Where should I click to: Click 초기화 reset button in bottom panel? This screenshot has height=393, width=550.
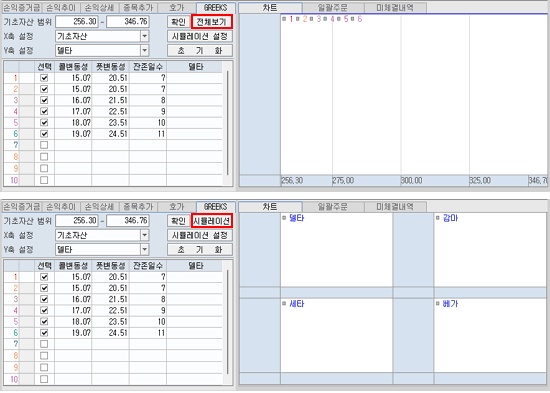(x=200, y=249)
